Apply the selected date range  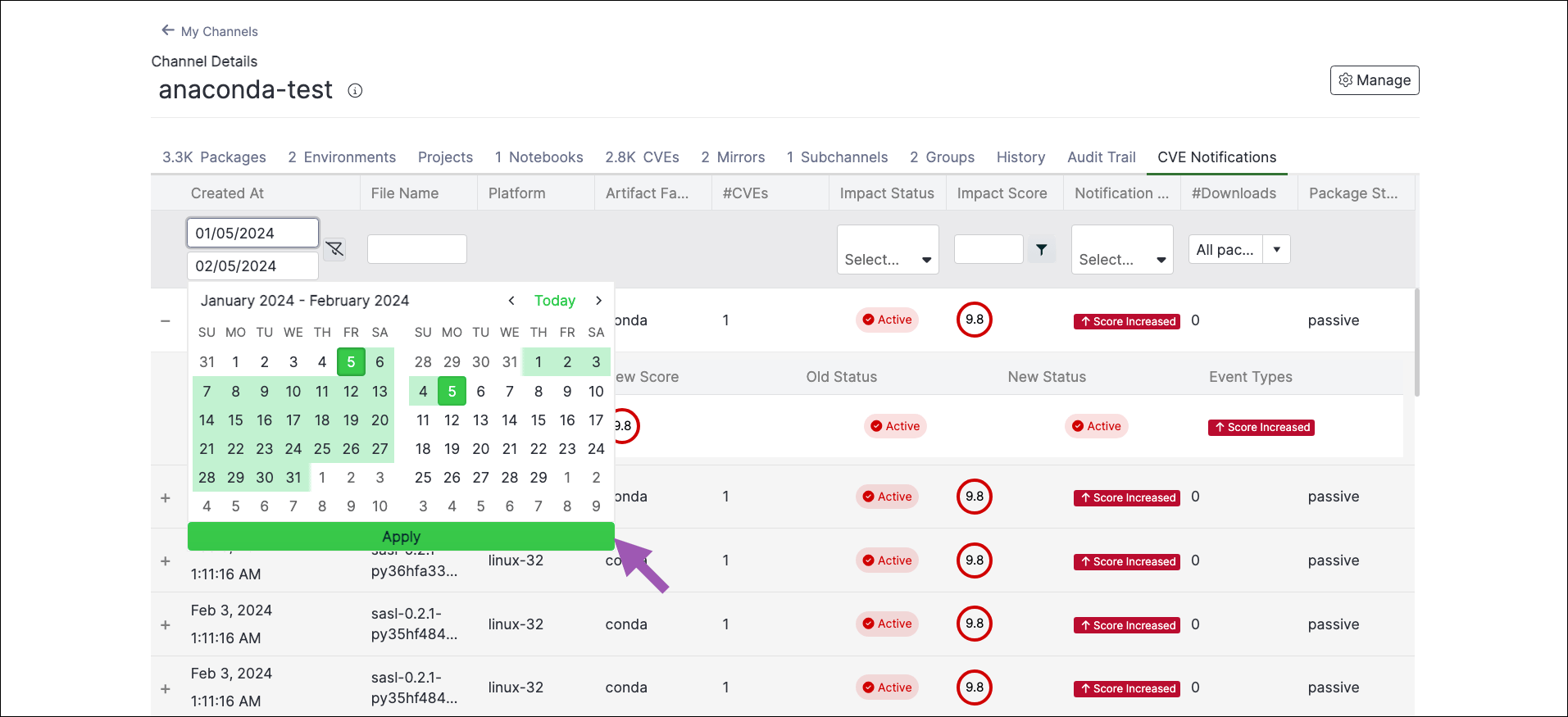click(401, 537)
